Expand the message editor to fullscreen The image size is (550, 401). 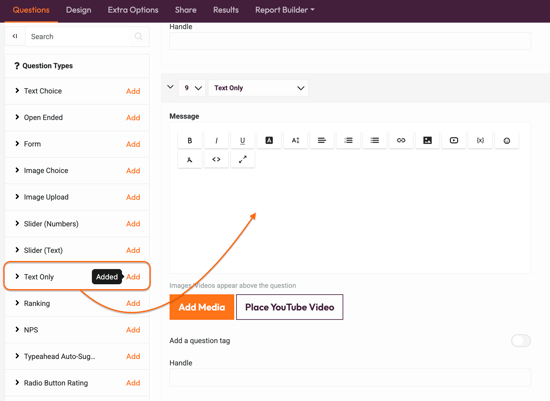click(x=242, y=160)
